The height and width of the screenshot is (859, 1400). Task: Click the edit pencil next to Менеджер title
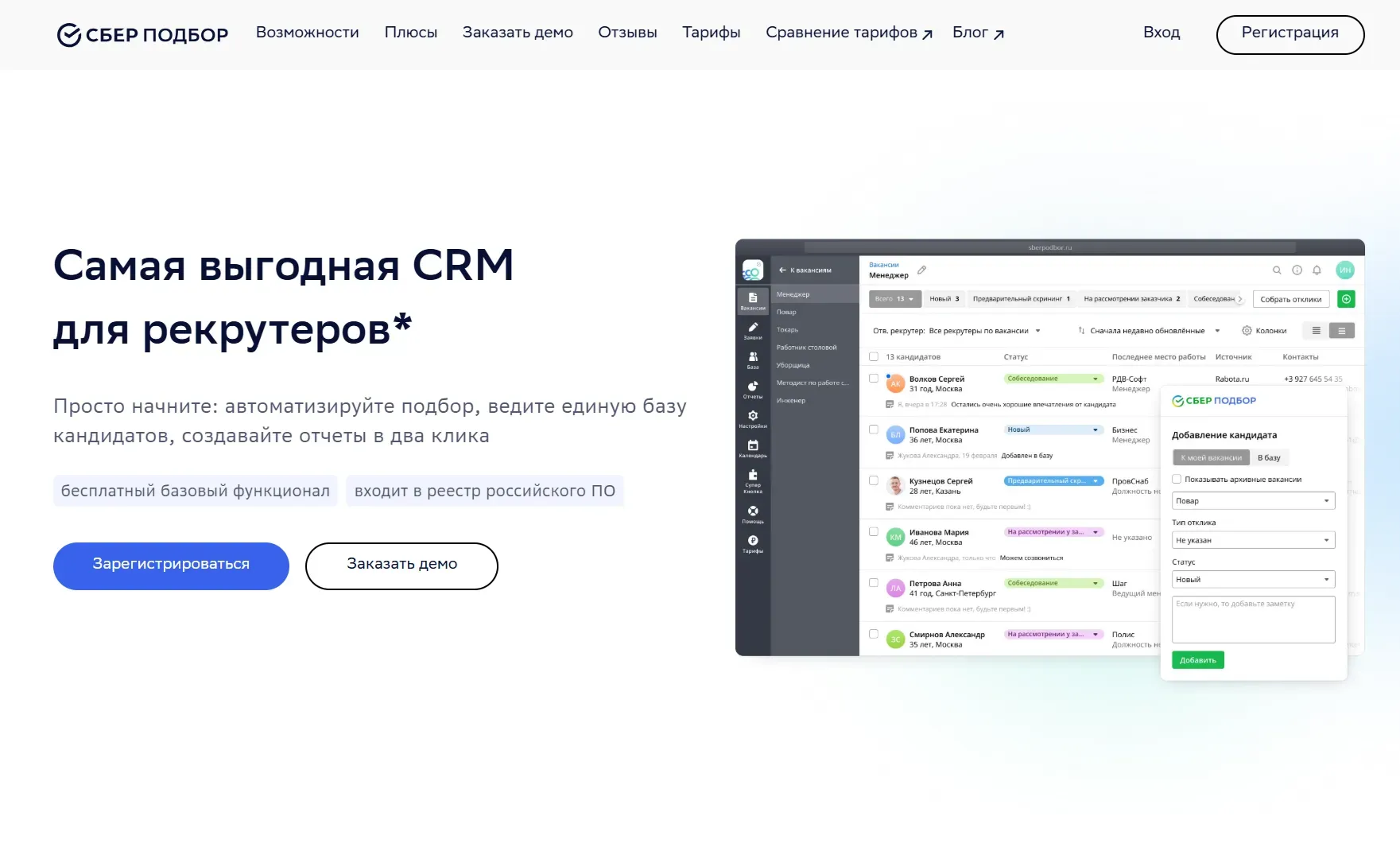point(921,270)
